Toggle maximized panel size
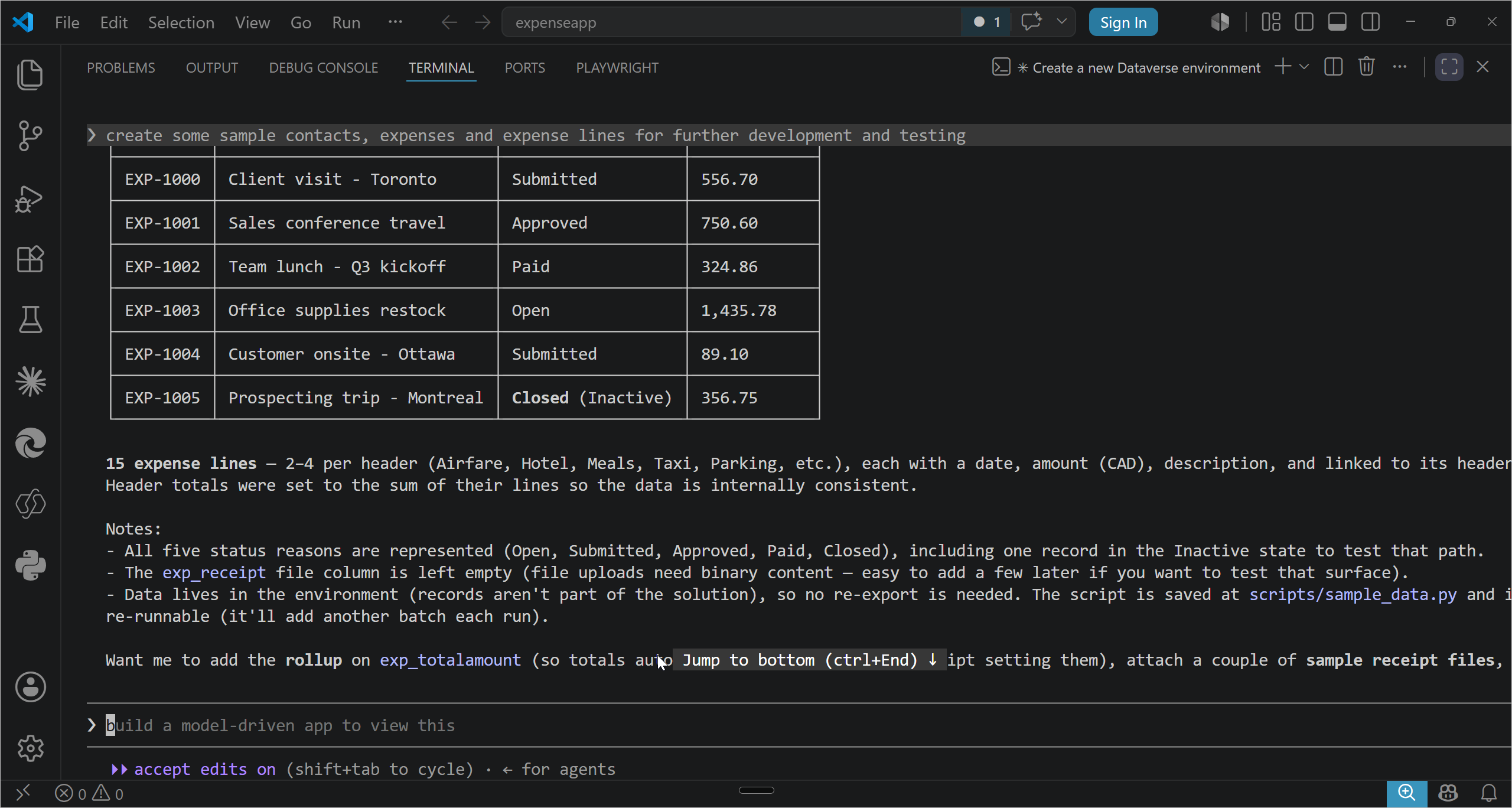Image resolution: width=1512 pixels, height=808 pixels. click(1449, 67)
